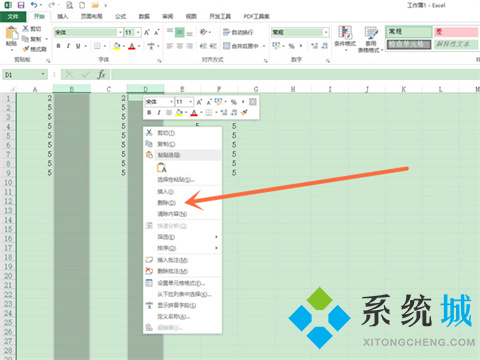Select the Normal (常规) cell style
Viewport: 480px width, 360px height.
tap(409, 32)
